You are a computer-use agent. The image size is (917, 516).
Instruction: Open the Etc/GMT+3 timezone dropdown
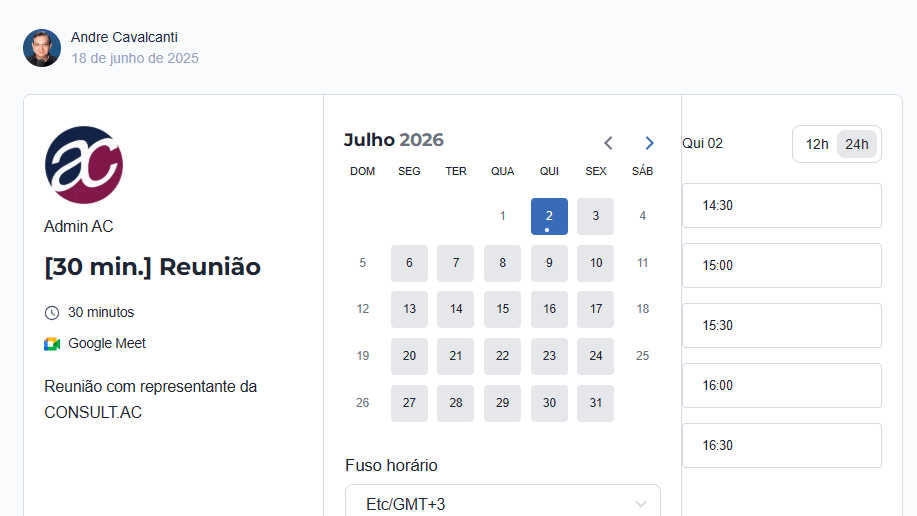click(x=502, y=501)
